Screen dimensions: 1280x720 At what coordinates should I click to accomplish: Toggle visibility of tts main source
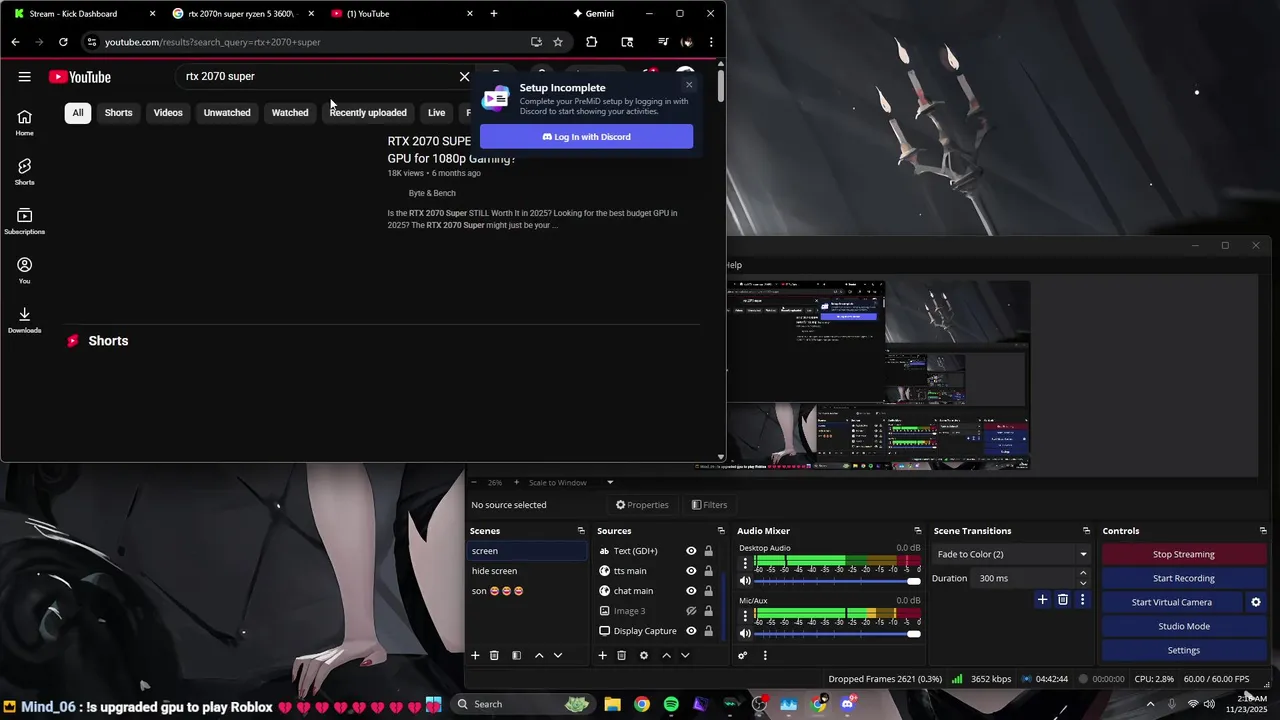[x=691, y=571]
